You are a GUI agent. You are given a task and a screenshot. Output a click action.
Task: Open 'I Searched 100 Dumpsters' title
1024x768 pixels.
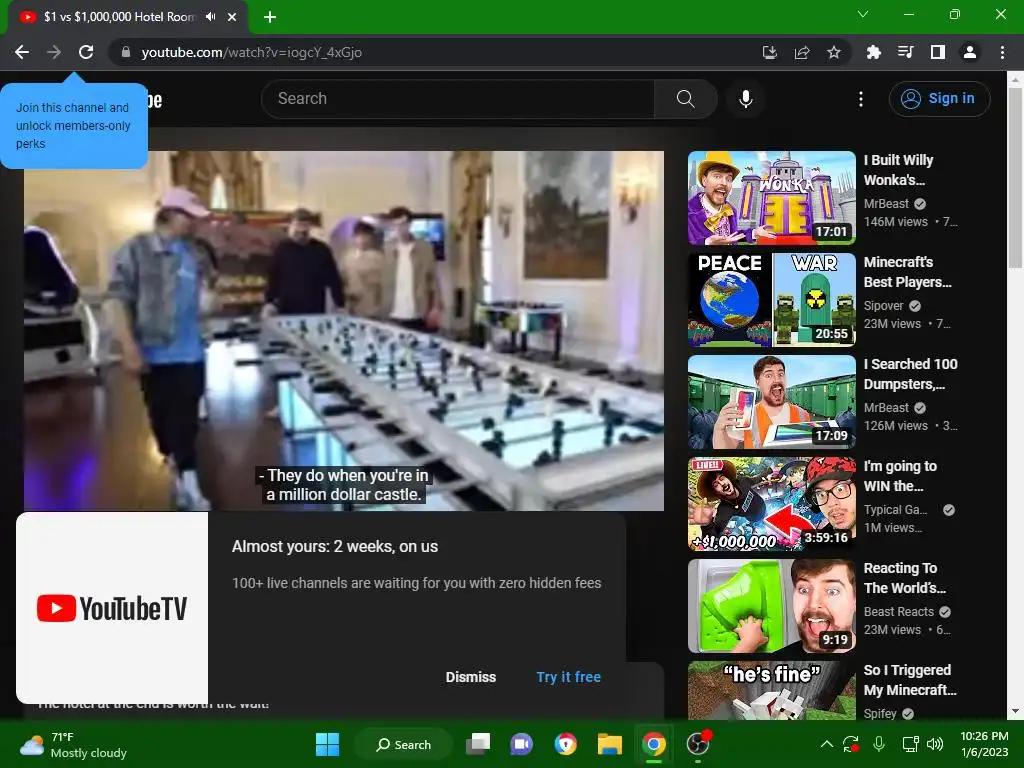click(910, 374)
